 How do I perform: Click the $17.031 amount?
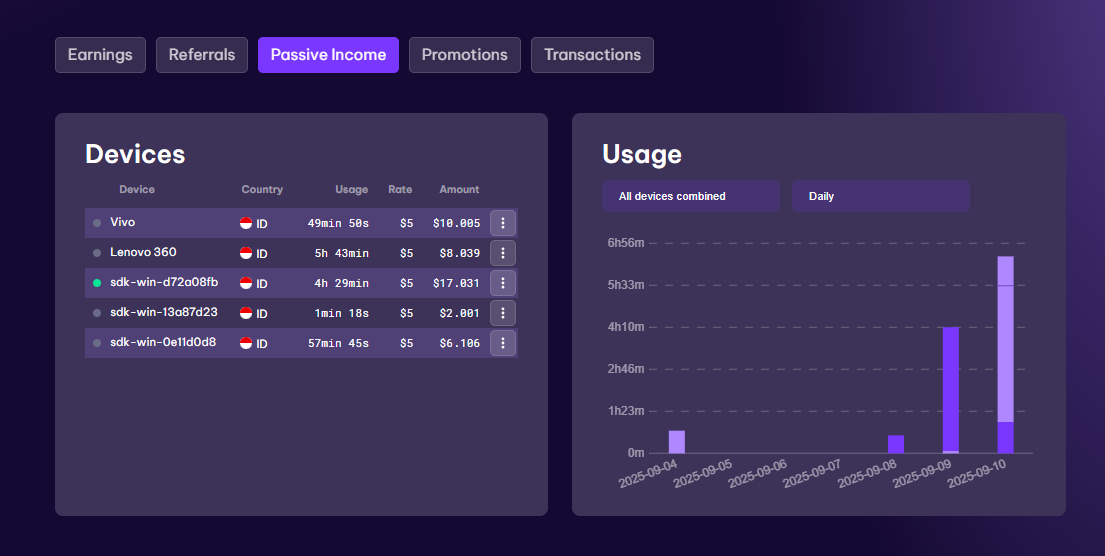pos(457,283)
